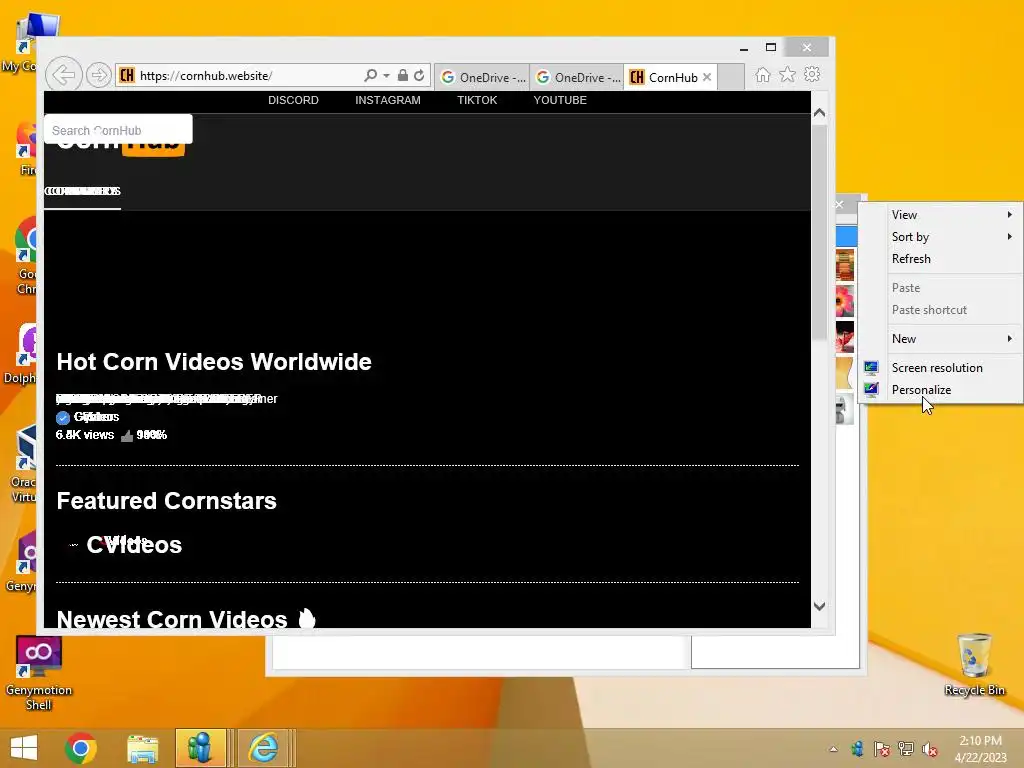Image resolution: width=1024 pixels, height=768 pixels.
Task: Click the fire icon beside Newest Corn Videos
Action: pos(307,618)
